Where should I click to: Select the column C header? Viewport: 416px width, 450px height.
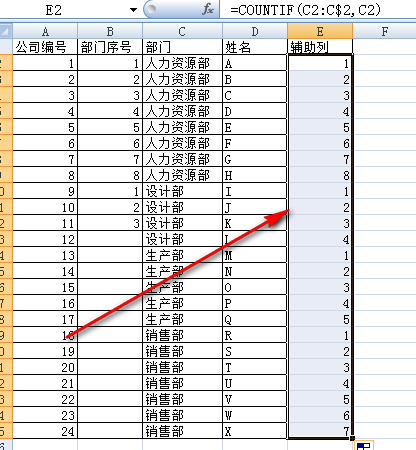pyautogui.click(x=182, y=31)
